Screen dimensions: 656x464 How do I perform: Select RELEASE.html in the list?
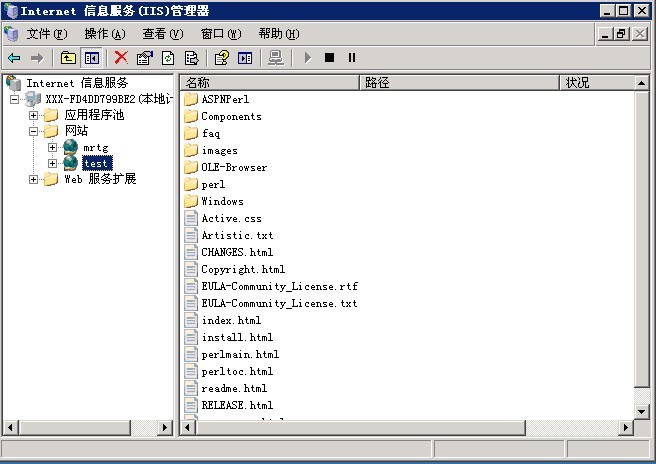(237, 405)
